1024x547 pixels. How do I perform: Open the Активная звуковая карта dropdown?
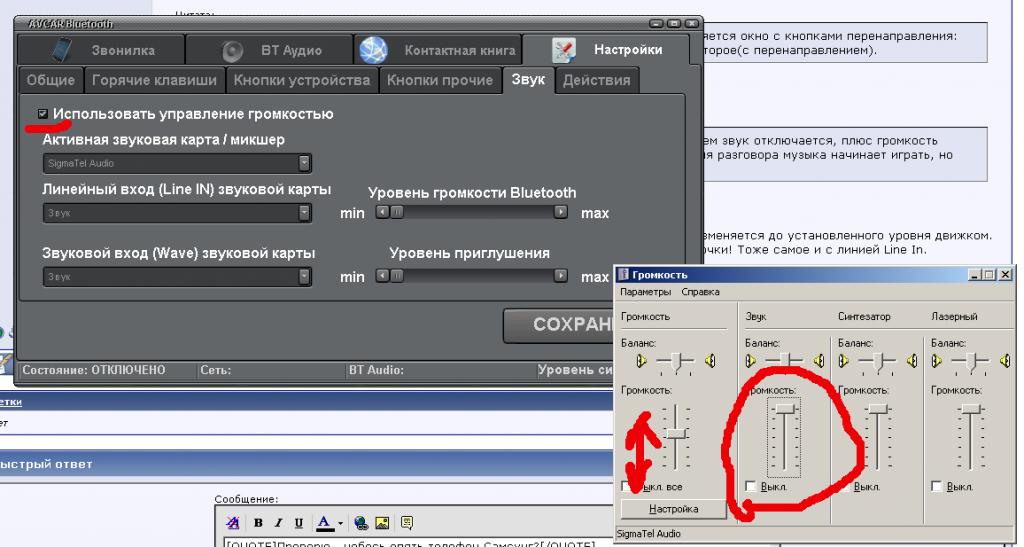tap(305, 163)
